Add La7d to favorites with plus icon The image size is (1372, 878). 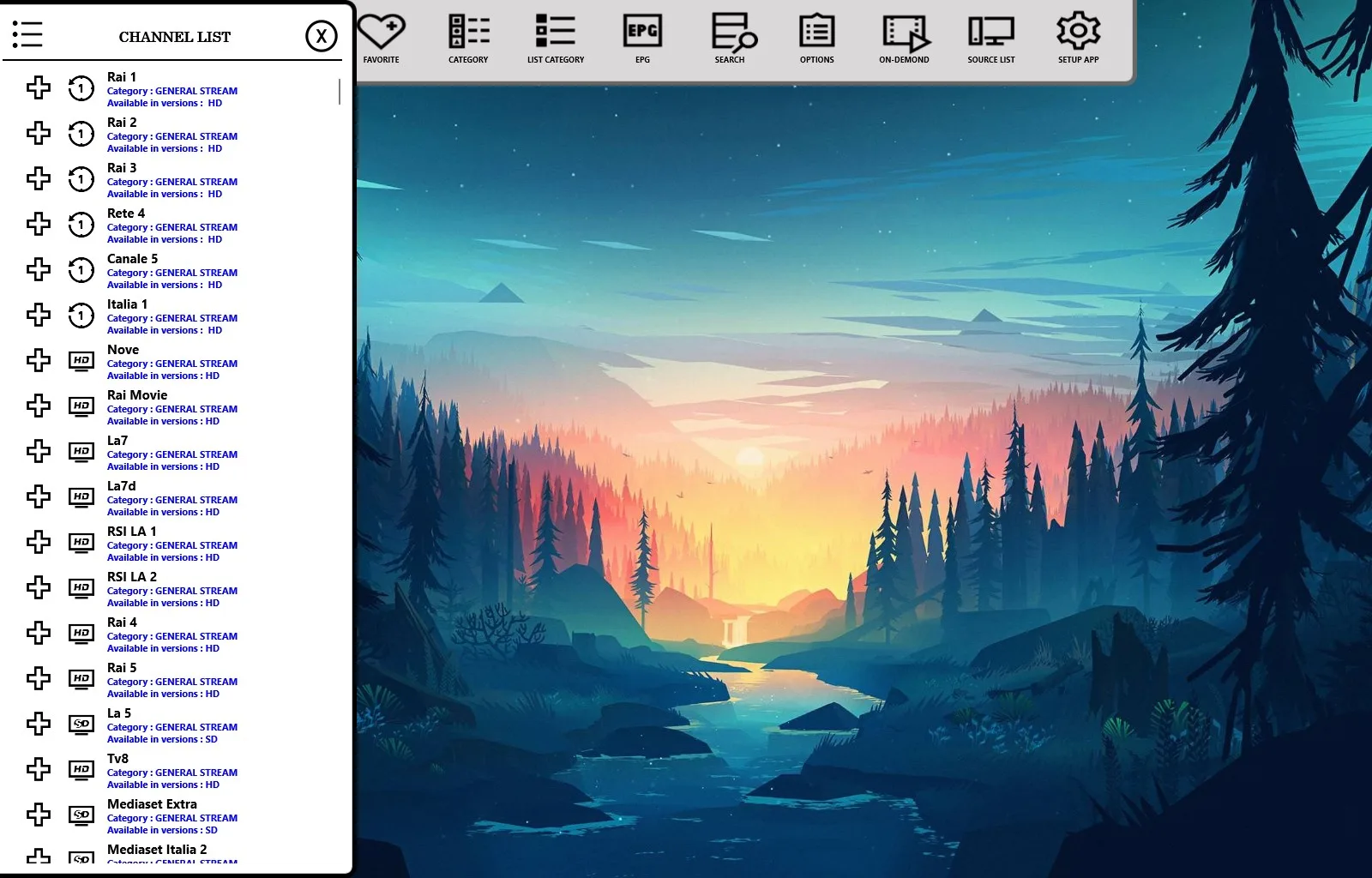coord(39,496)
